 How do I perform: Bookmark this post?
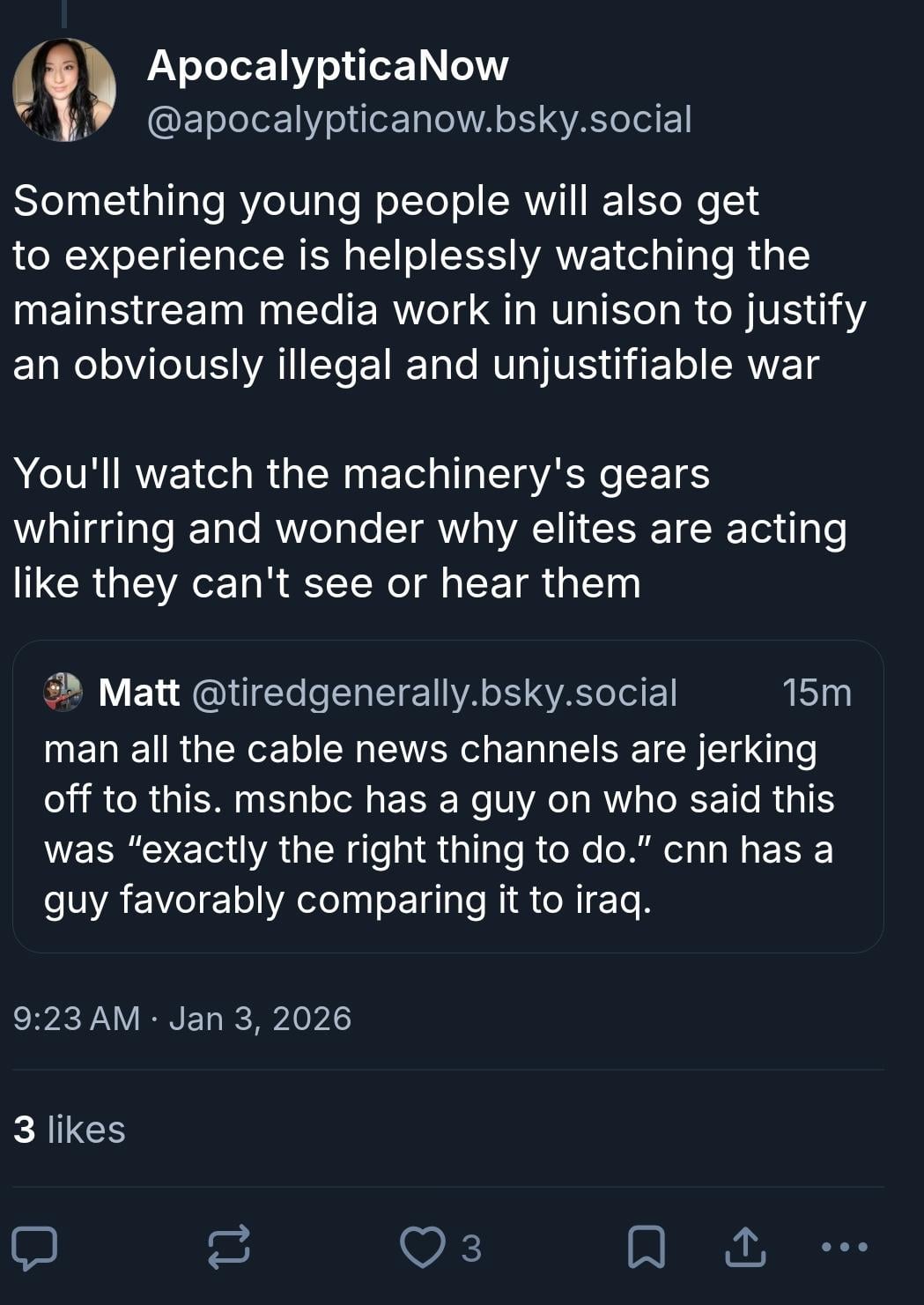coord(646,1247)
